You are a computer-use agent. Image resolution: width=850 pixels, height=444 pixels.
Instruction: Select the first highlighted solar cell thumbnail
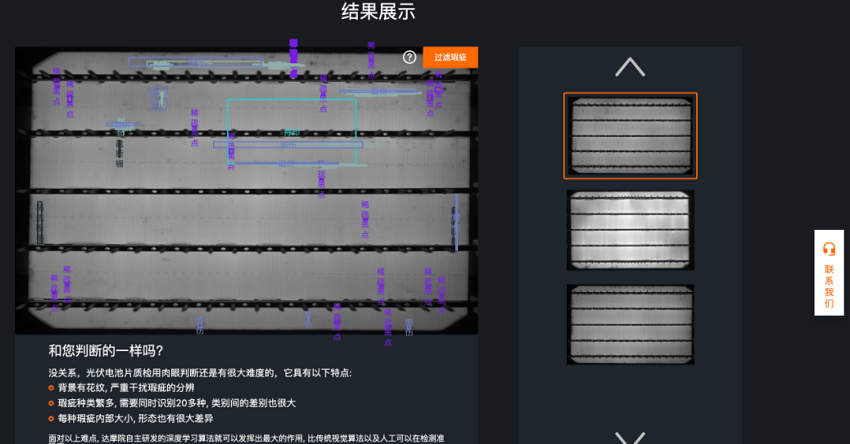pyautogui.click(x=630, y=136)
